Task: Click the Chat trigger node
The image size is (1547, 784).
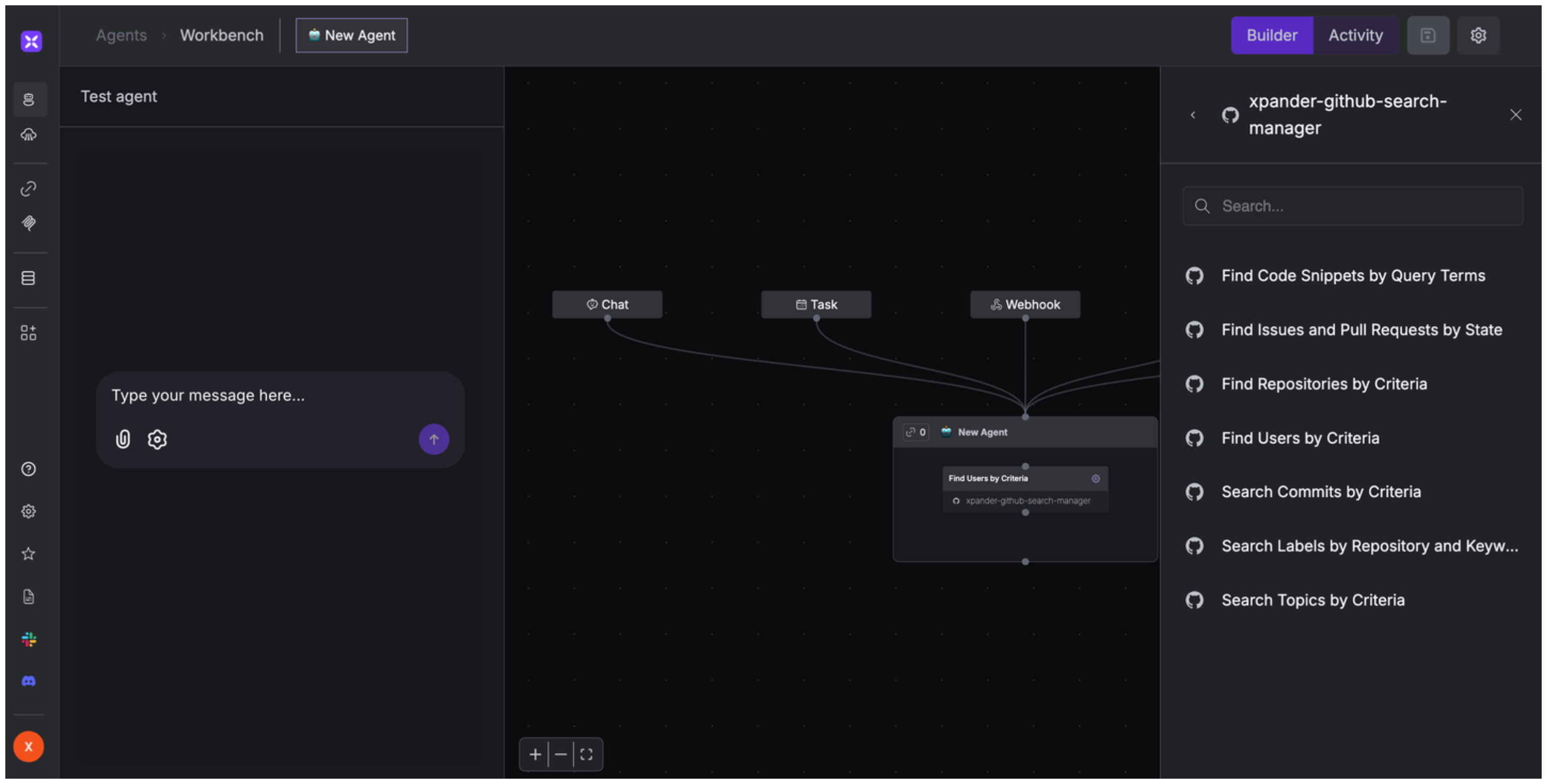Action: click(607, 304)
